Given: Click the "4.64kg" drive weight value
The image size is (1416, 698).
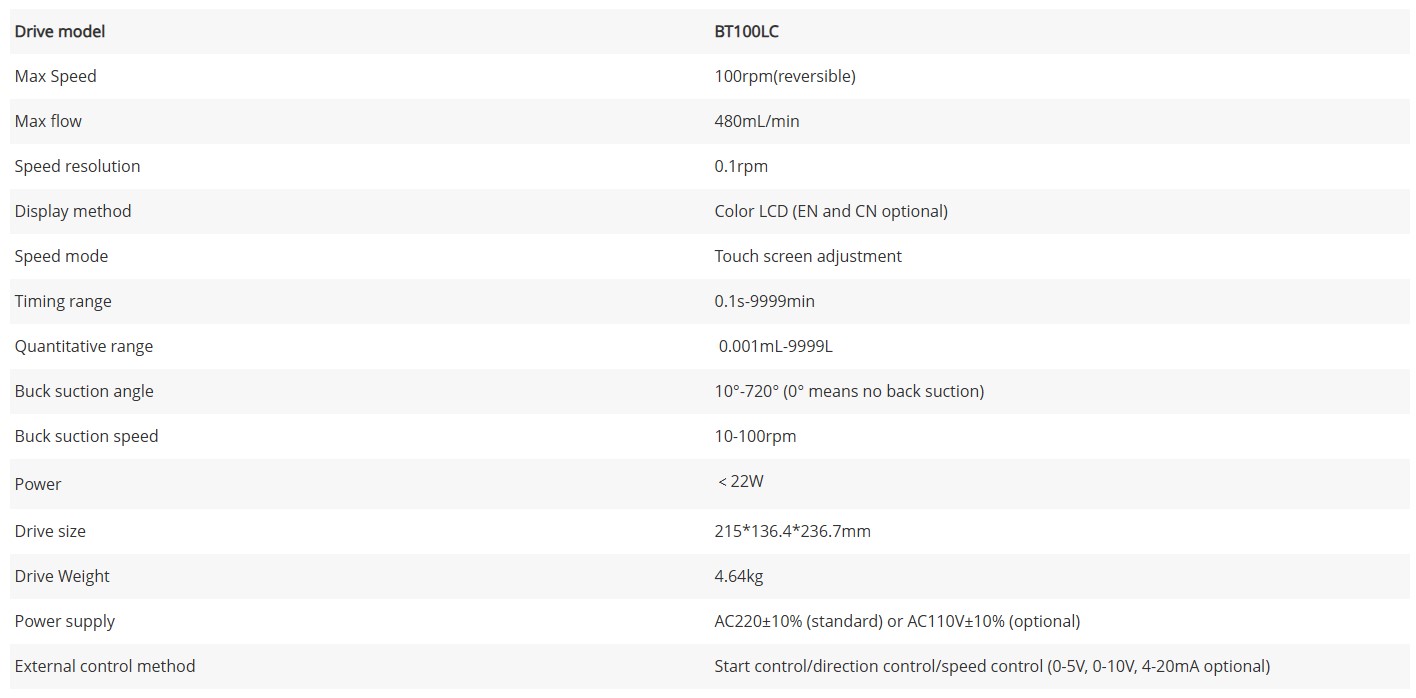Looking at the screenshot, I should click(x=739, y=577).
